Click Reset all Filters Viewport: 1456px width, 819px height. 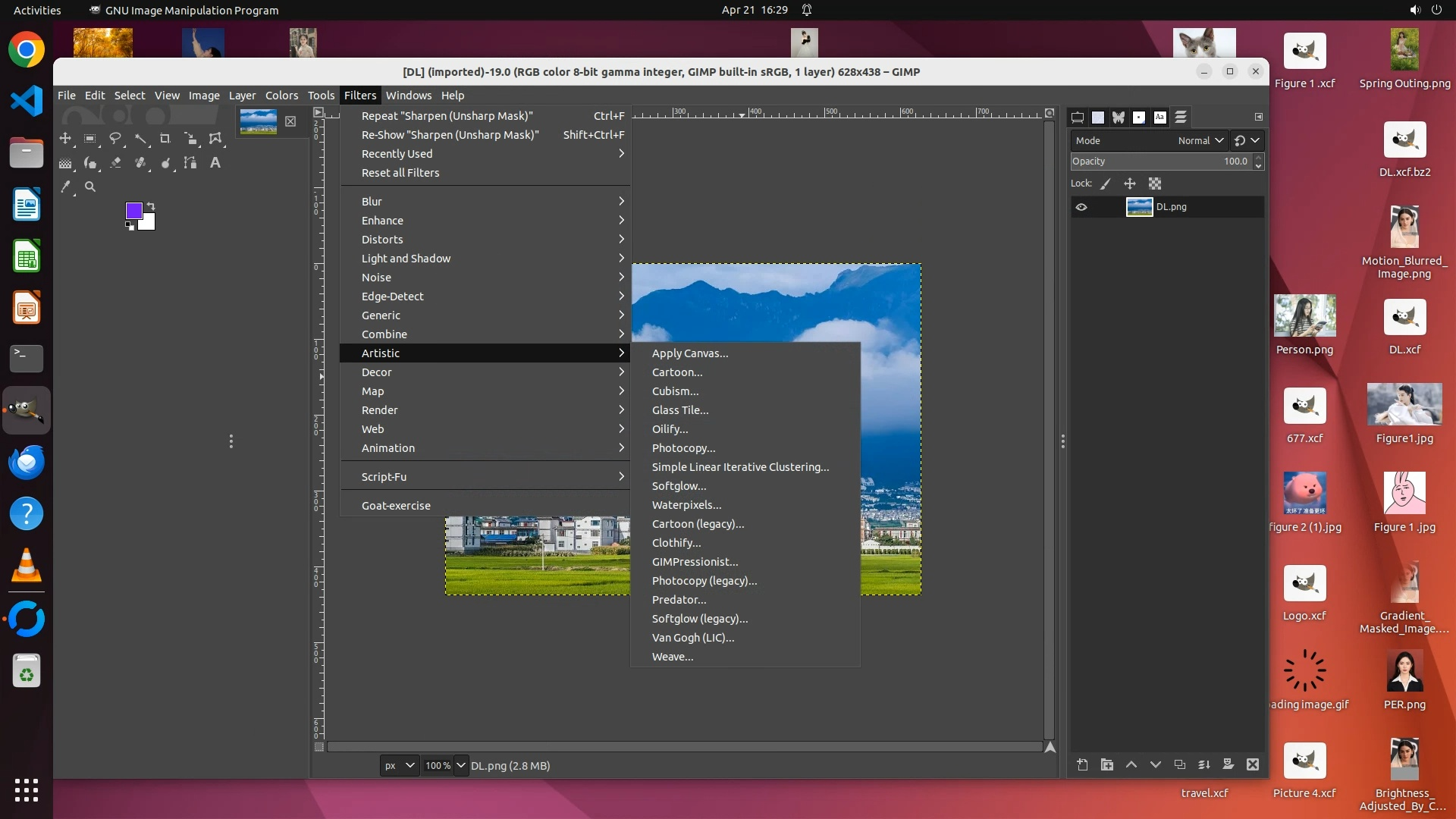(400, 173)
